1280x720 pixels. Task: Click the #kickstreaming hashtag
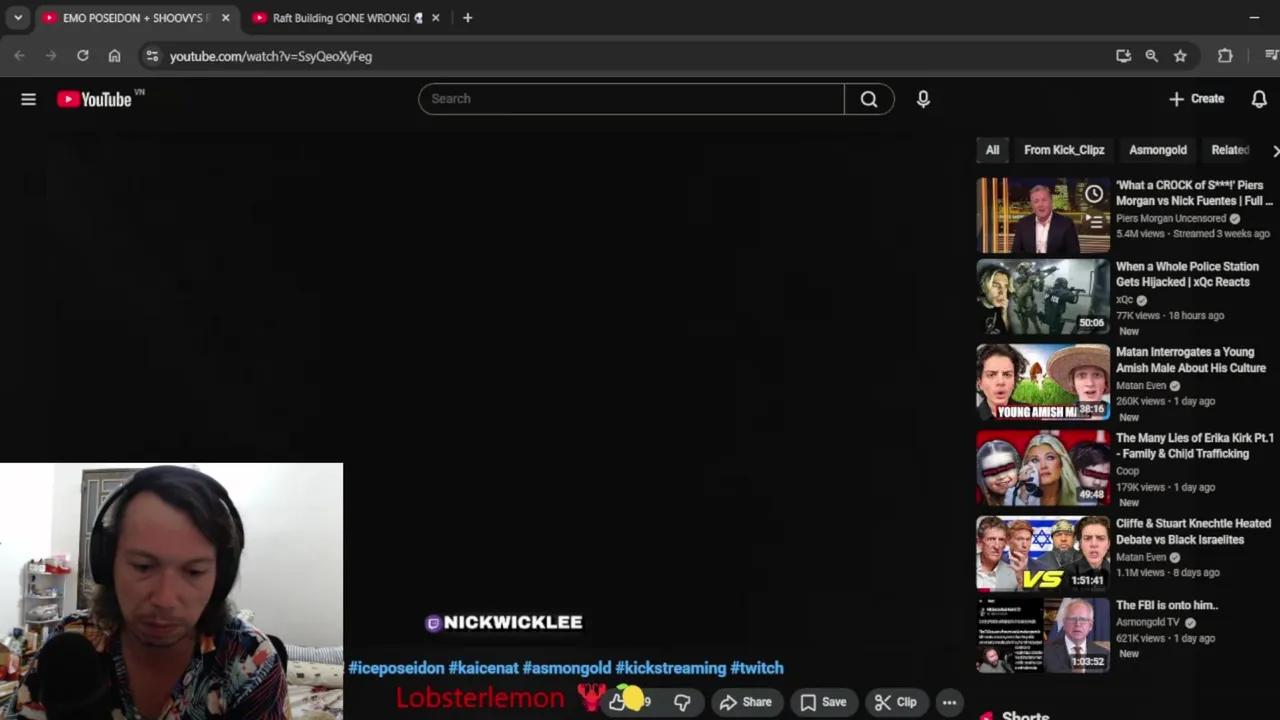click(x=671, y=668)
